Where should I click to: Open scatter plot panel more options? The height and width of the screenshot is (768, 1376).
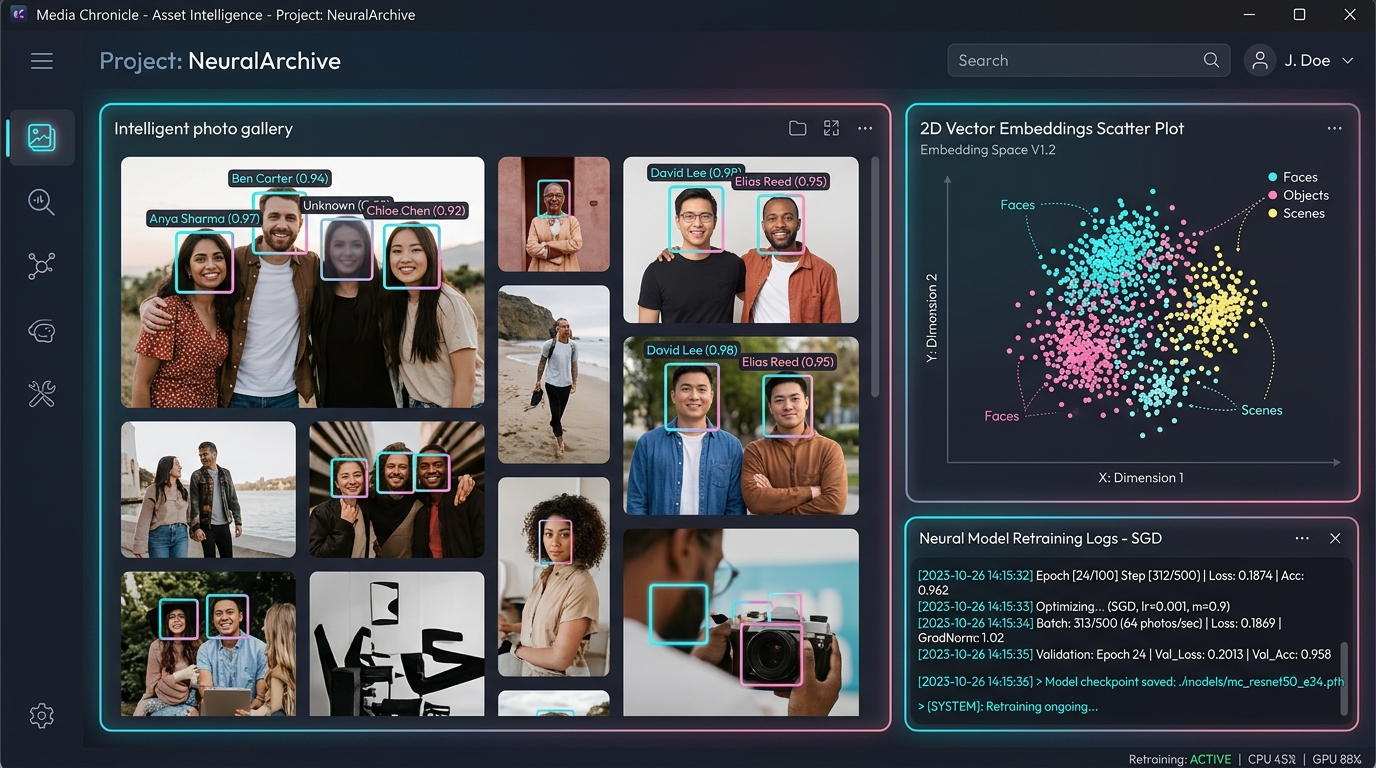tap(1334, 128)
